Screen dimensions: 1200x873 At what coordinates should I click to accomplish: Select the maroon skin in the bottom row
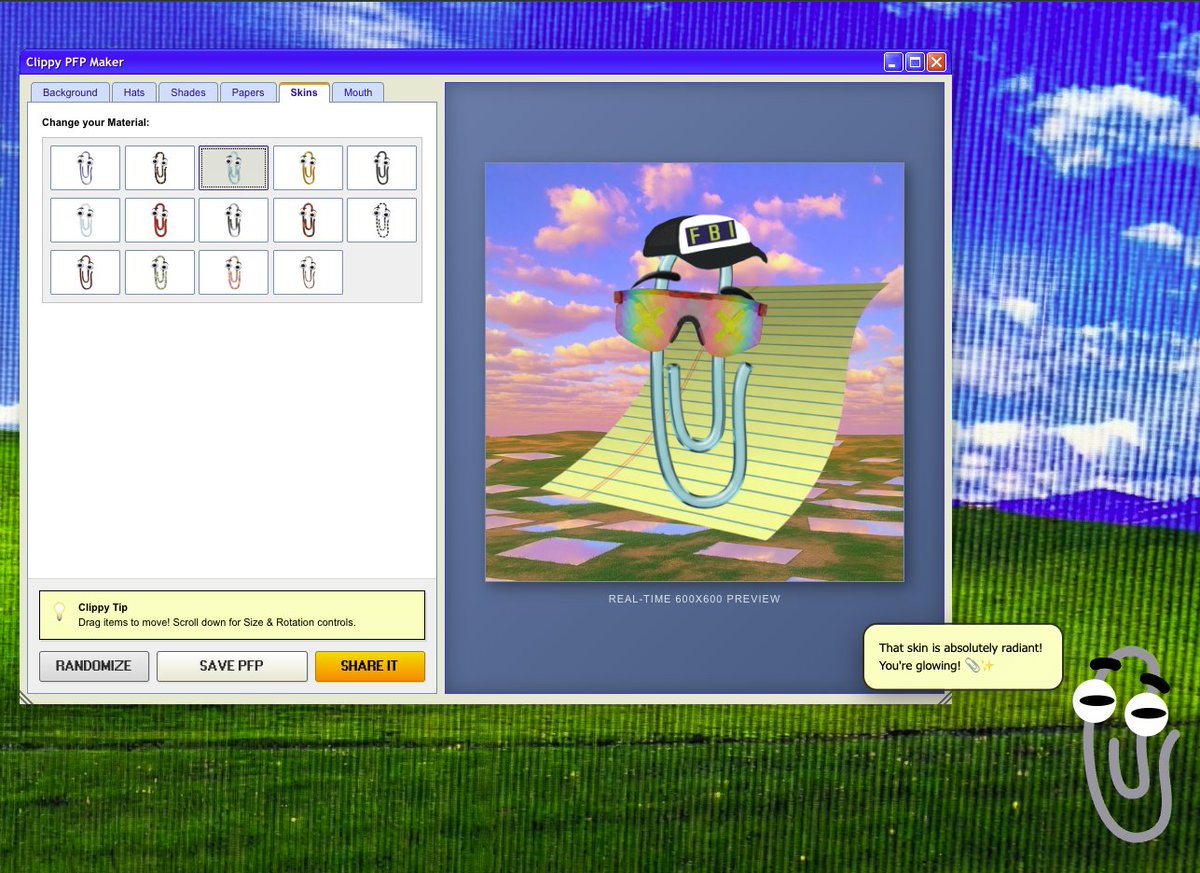click(85, 272)
